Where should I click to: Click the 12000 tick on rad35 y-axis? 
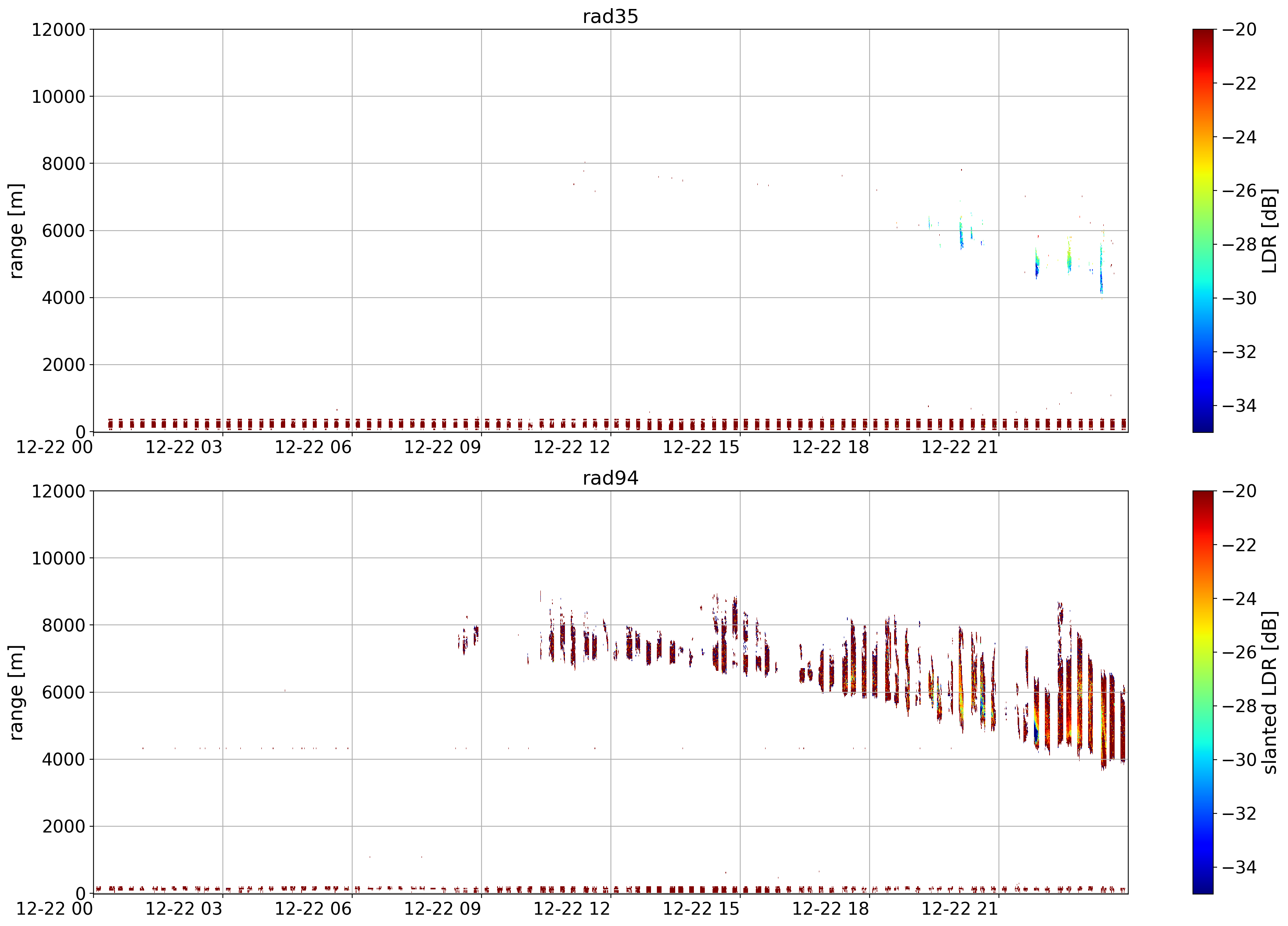point(58,30)
